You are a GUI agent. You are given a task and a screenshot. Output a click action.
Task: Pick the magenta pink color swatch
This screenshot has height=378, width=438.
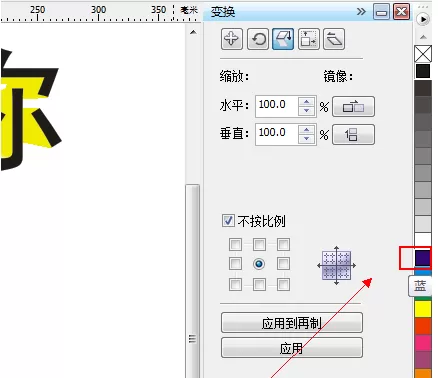[423, 343]
